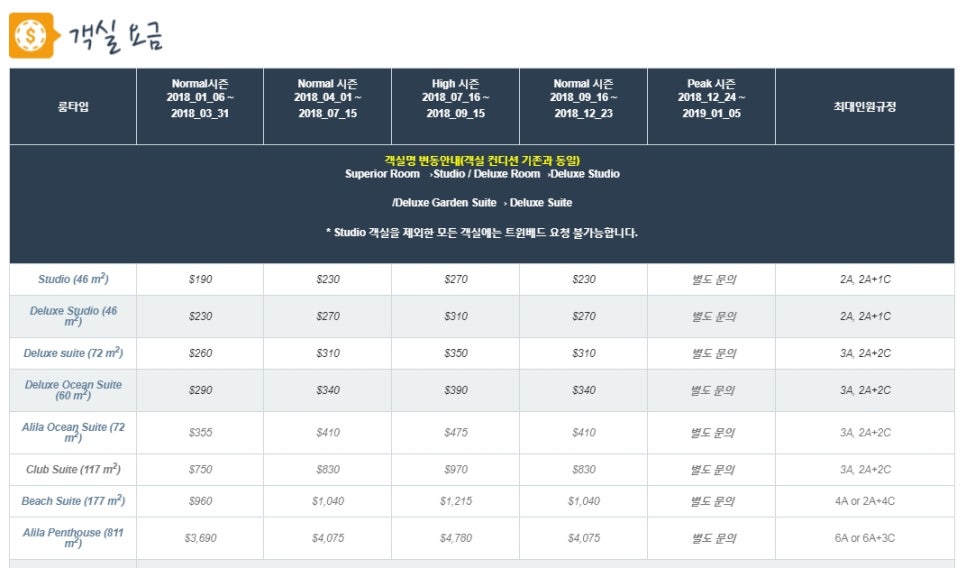Click the 룸타입 column header
Viewport: 966px width, 568px height.
[x=73, y=107]
